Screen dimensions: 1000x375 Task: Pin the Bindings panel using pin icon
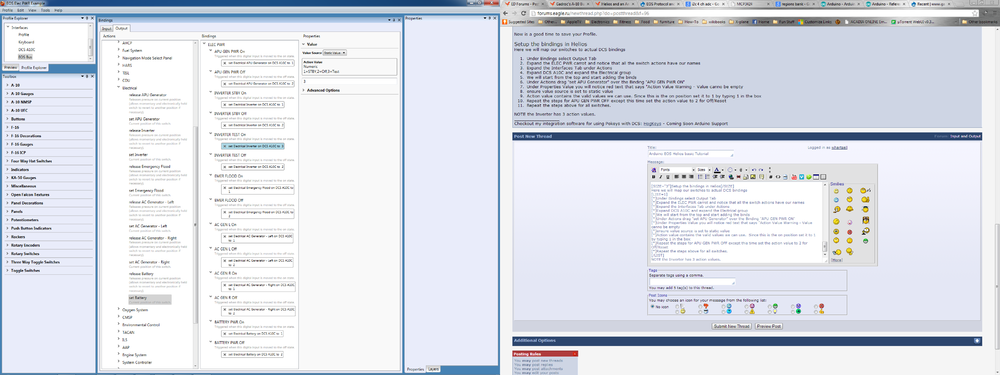pyautogui.click(x=394, y=20)
